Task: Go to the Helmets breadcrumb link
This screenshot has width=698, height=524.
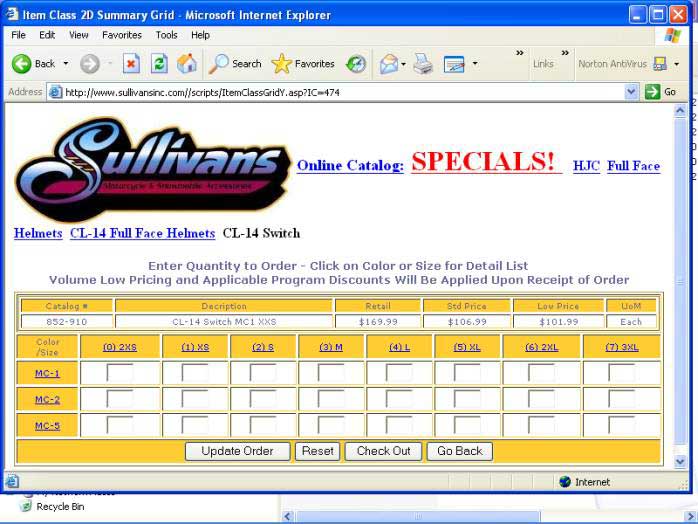Action: point(38,233)
